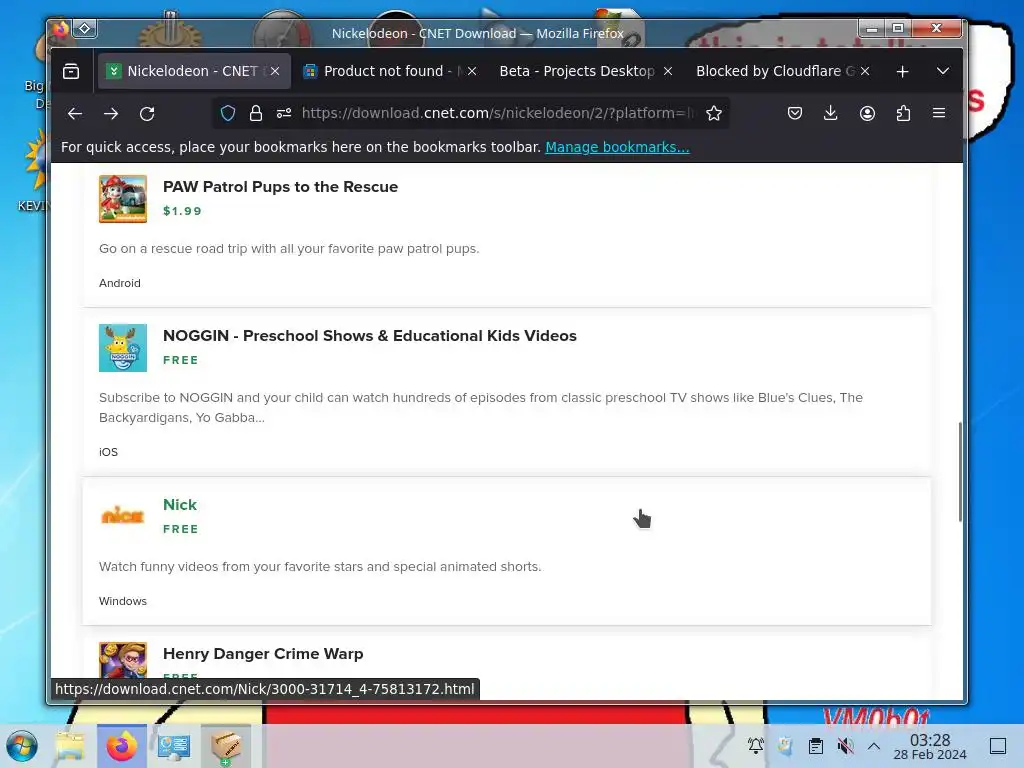
Task: Bookmark this page with the star icon
Action: [714, 114]
